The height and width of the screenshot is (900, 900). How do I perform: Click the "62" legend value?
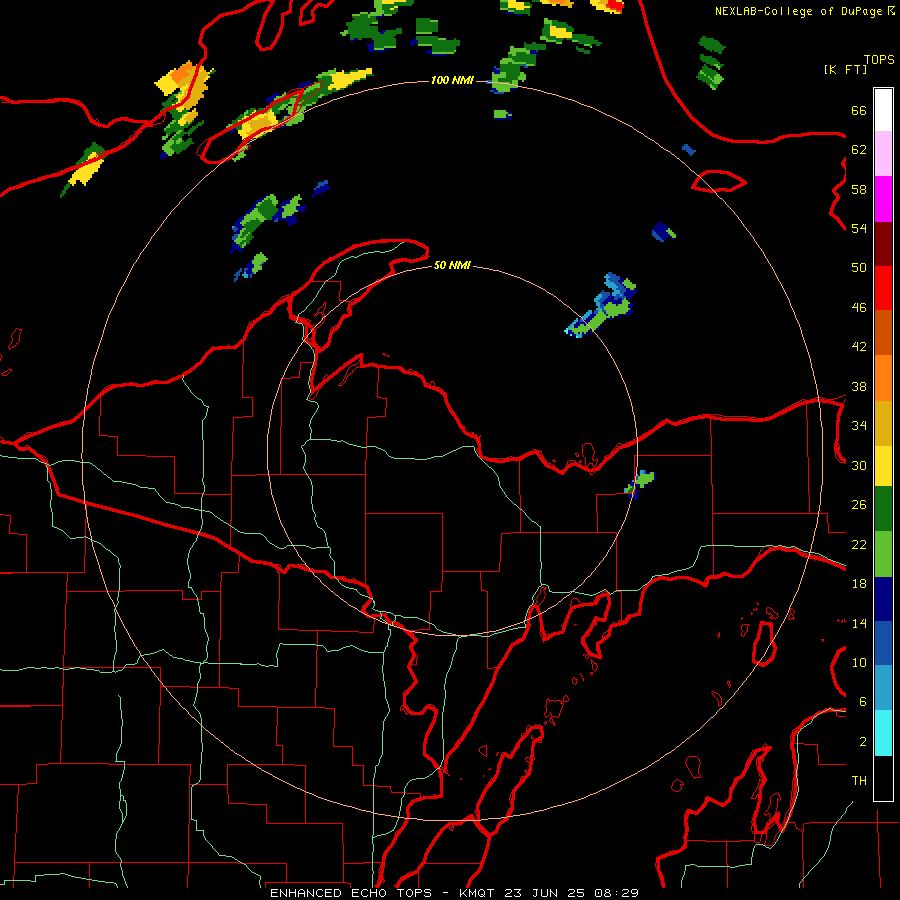pos(859,150)
